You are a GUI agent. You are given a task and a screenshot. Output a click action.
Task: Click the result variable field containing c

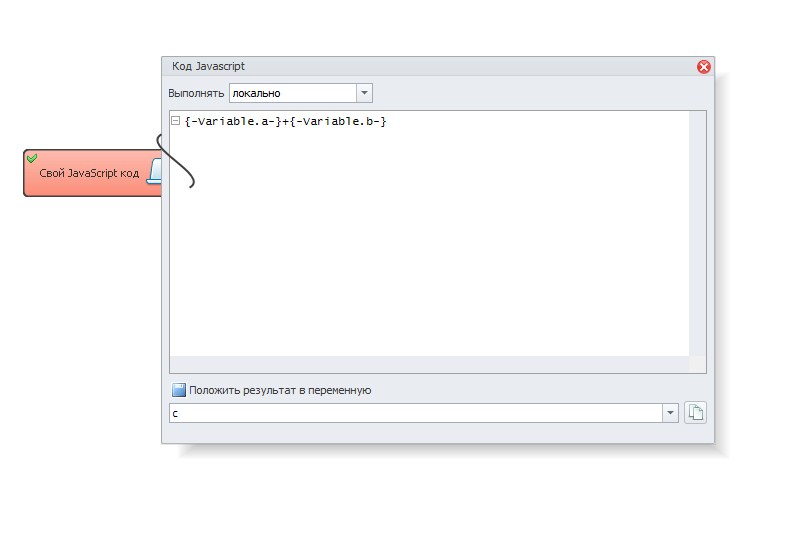click(416, 413)
